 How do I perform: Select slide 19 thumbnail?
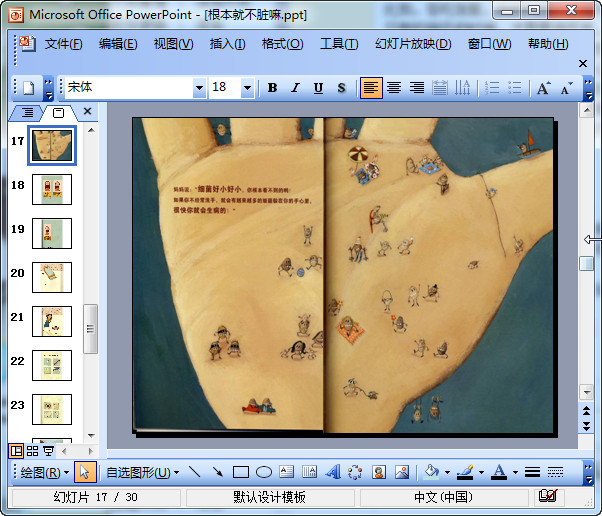52,233
